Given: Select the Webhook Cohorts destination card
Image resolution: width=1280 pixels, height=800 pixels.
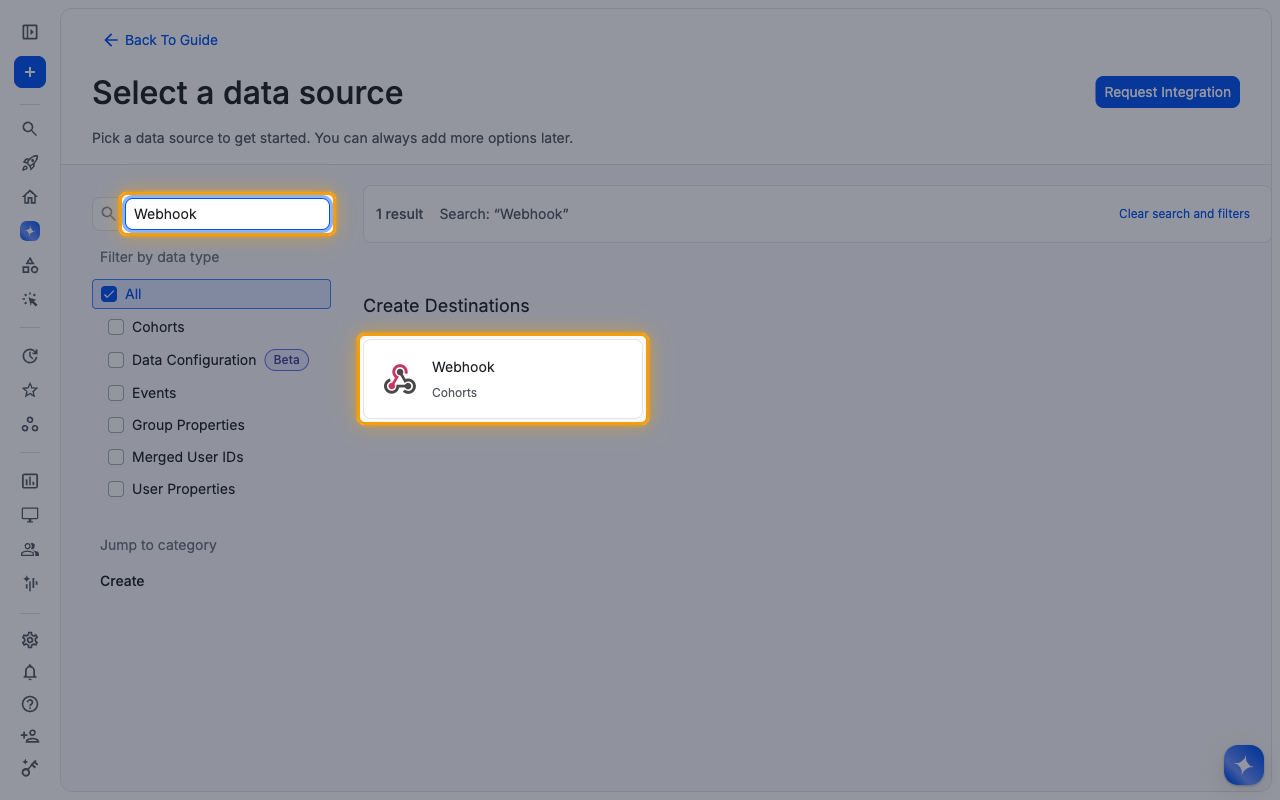Looking at the screenshot, I should click(x=503, y=379).
